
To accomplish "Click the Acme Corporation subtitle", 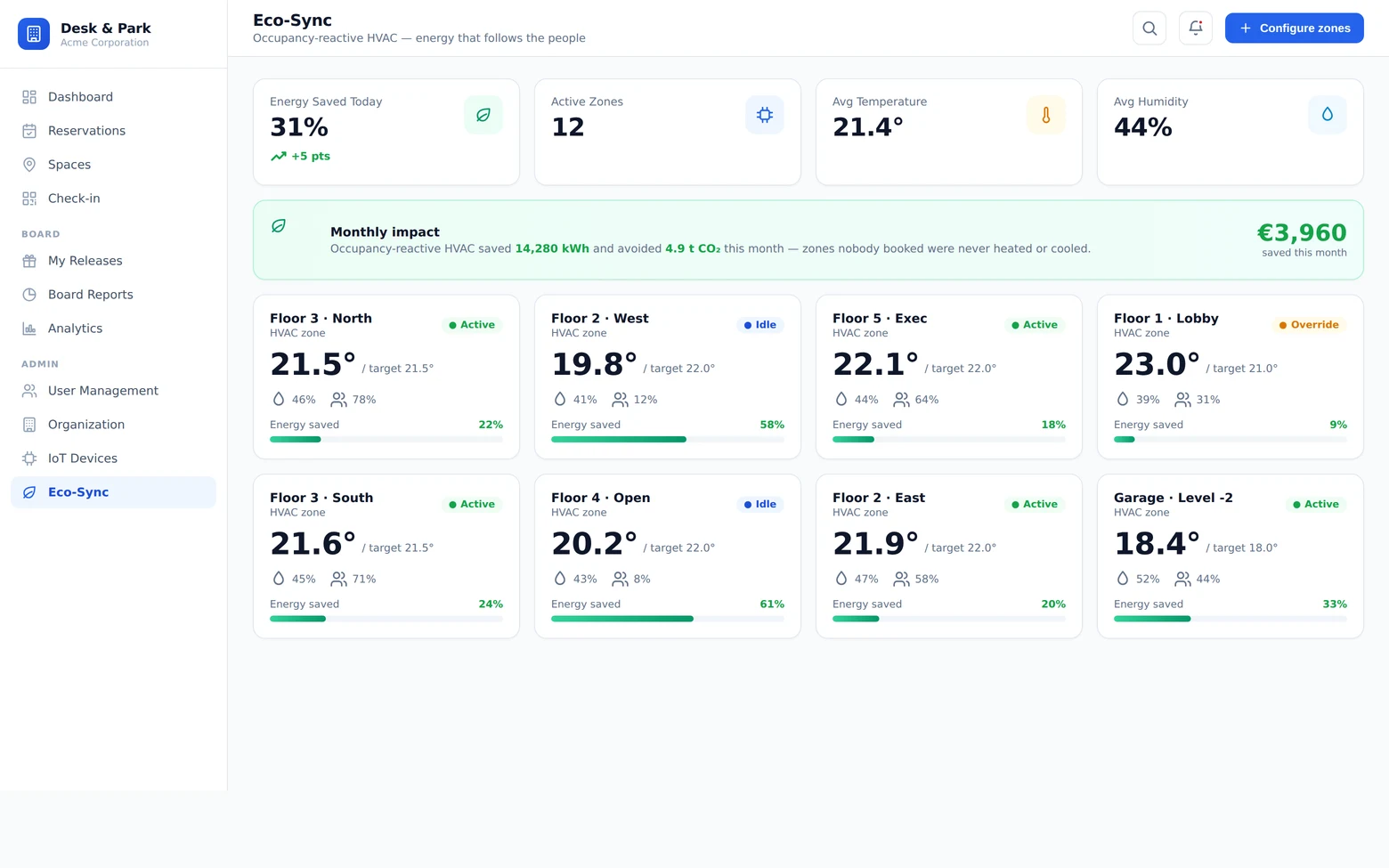I will click(105, 43).
